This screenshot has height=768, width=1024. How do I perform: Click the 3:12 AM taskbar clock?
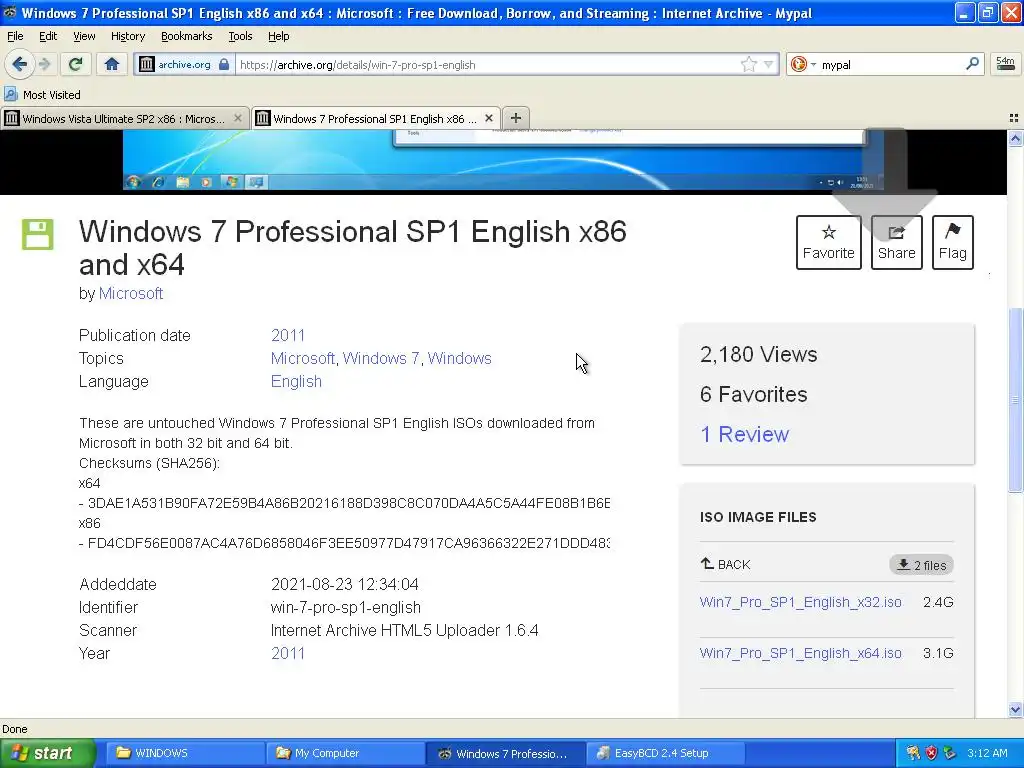987,753
